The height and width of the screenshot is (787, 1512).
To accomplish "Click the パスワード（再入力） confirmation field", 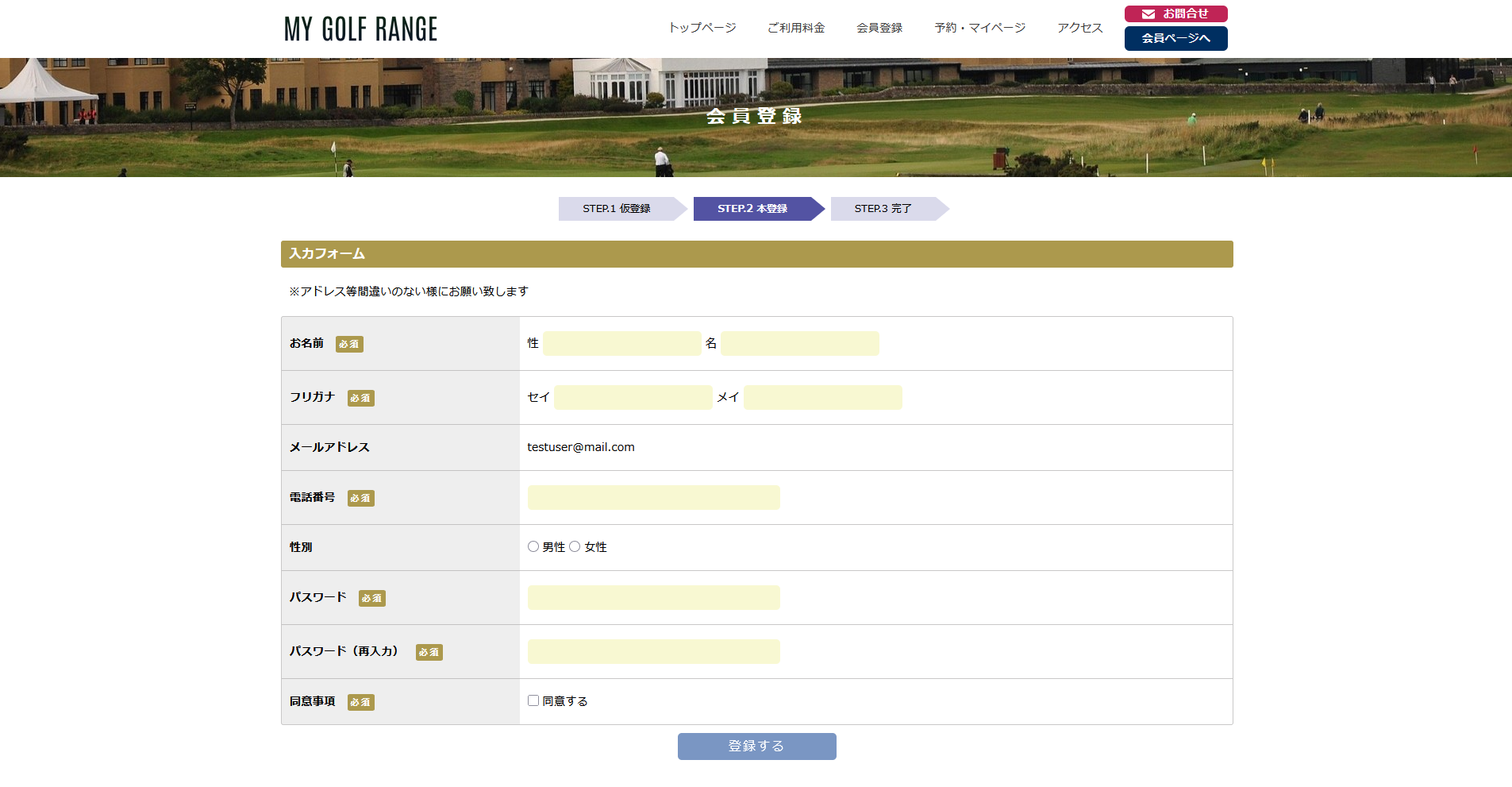I will (653, 652).
